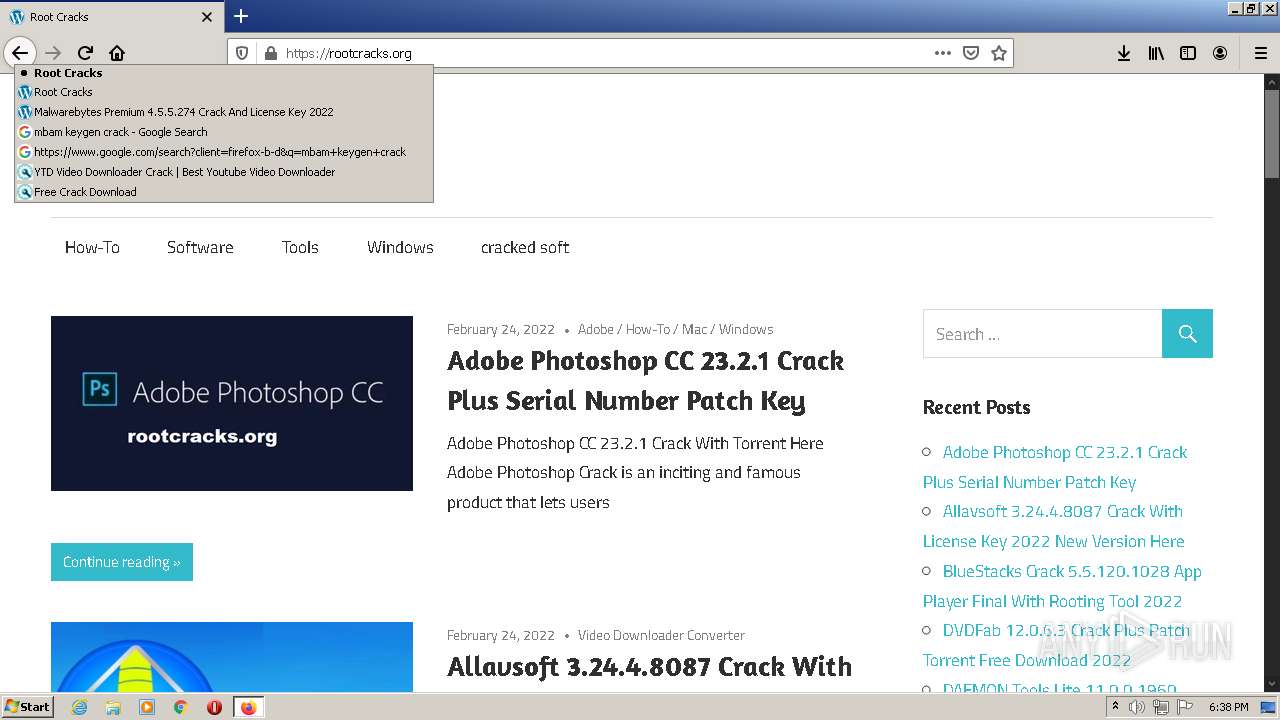Go to YTD Video Downloader Crack entry
1280x720 pixels.
coord(224,172)
